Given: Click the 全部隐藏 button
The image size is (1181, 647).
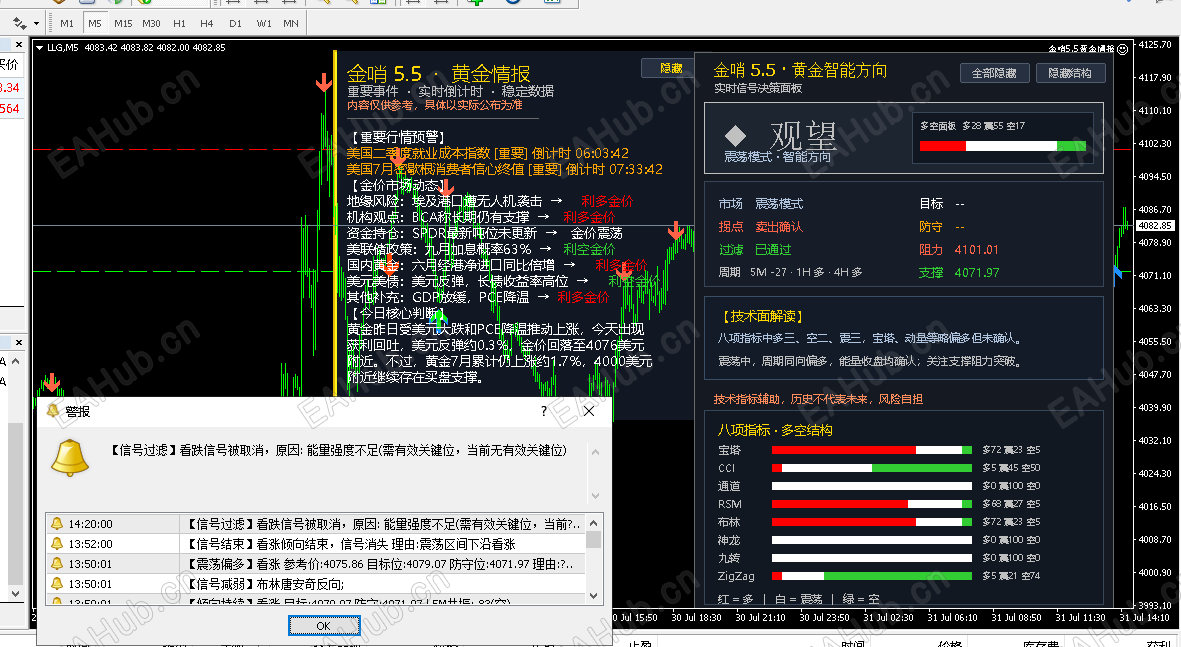Looking at the screenshot, I should pos(994,73).
